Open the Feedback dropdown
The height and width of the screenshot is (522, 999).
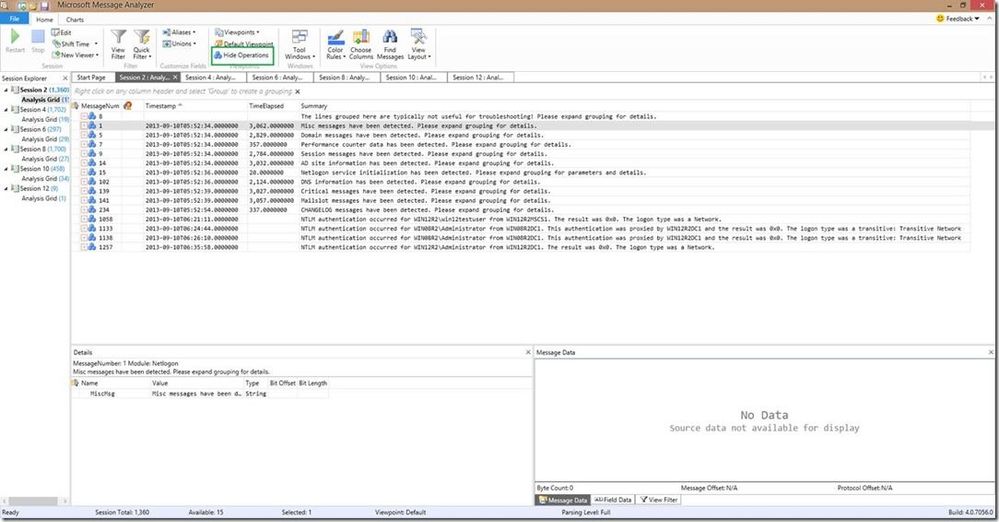(x=958, y=19)
